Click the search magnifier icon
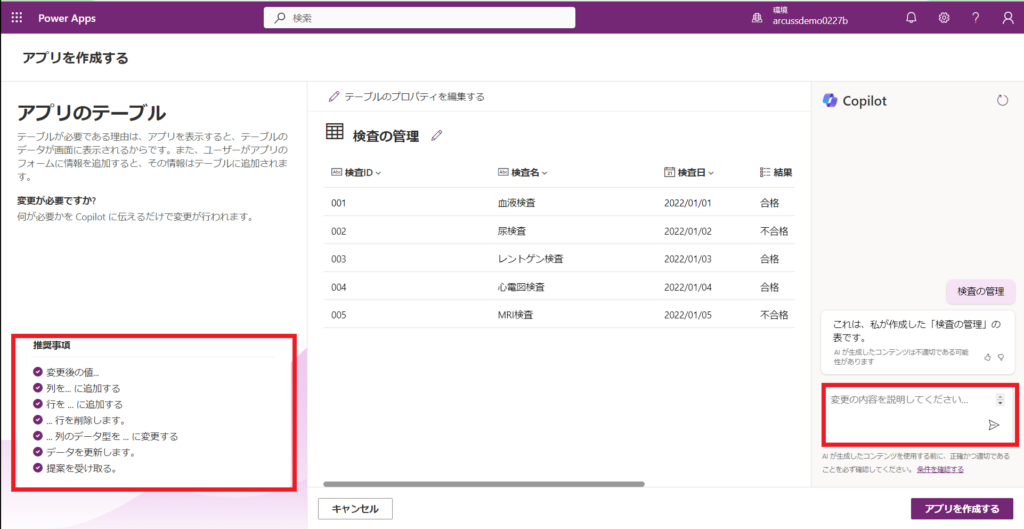1024x529 pixels. 280,18
